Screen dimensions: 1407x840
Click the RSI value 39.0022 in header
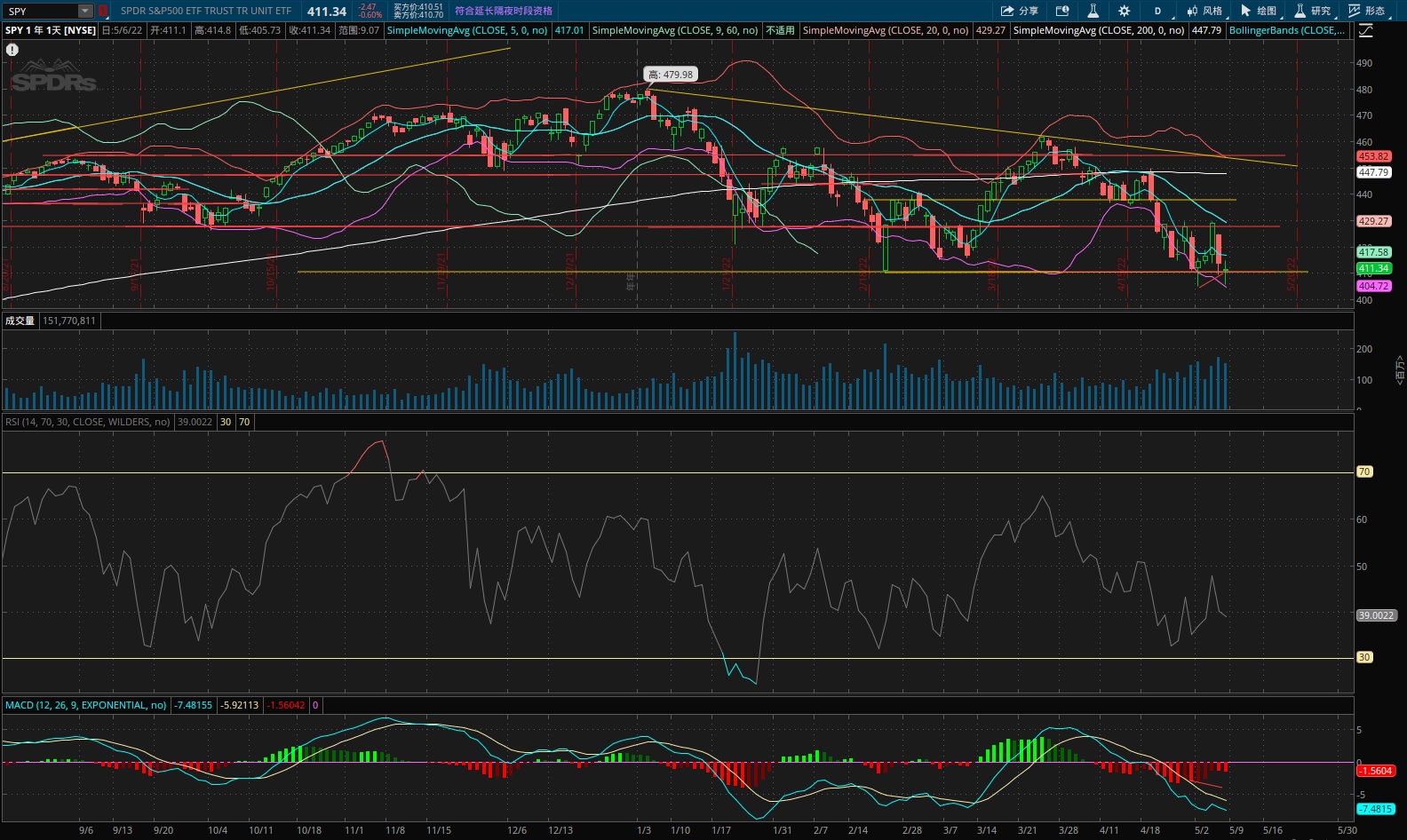click(195, 422)
